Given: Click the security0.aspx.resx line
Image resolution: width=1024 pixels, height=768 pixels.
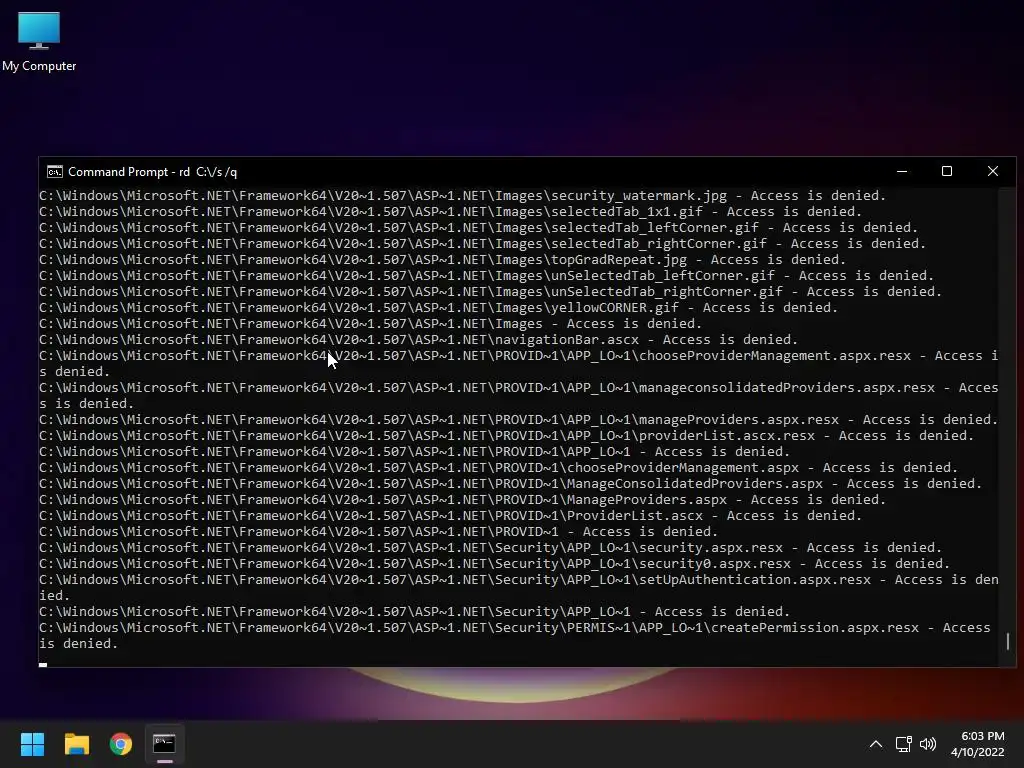Looking at the screenshot, I should pyautogui.click(x=494, y=564).
